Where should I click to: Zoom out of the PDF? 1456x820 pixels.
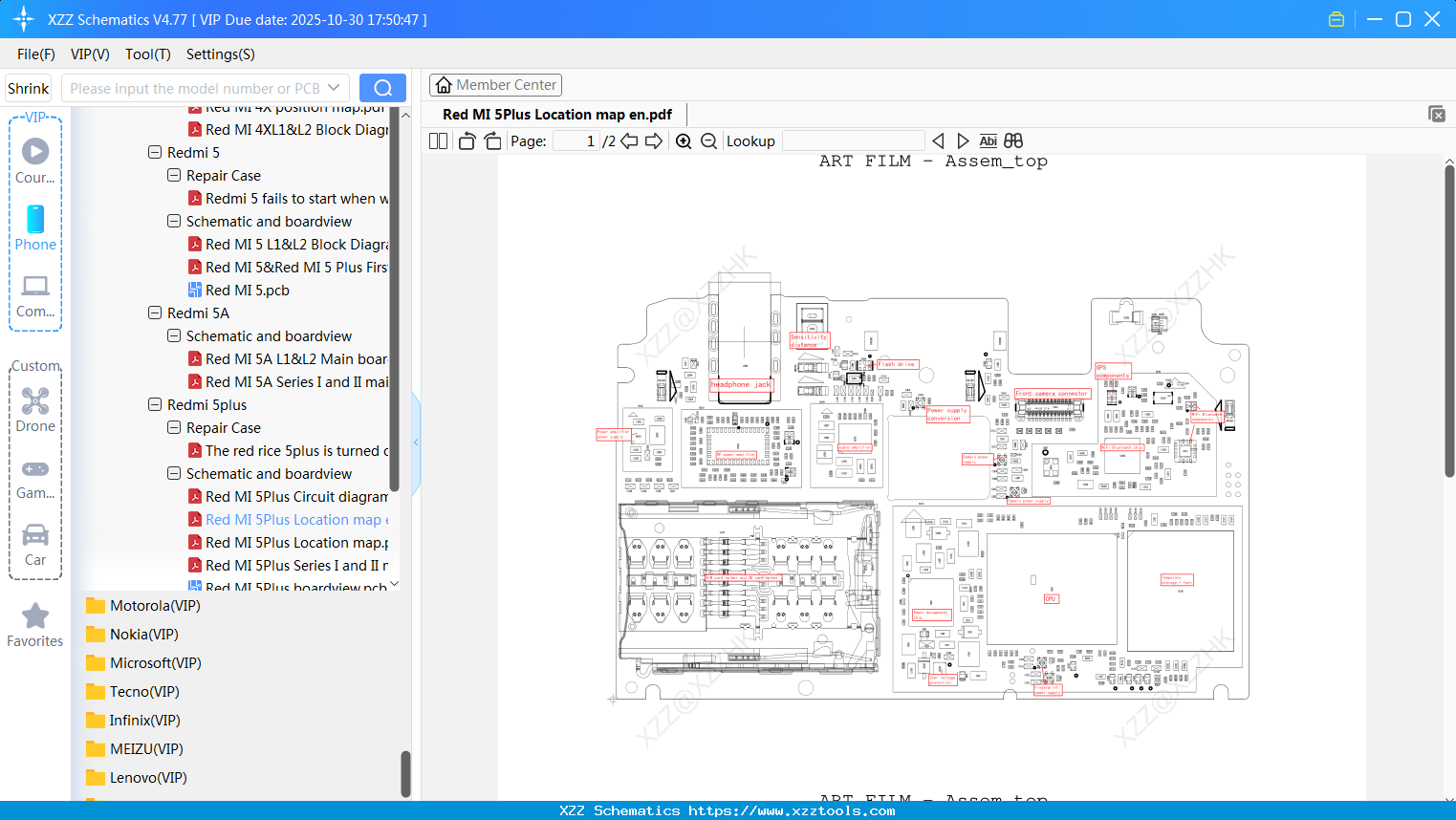pos(708,141)
